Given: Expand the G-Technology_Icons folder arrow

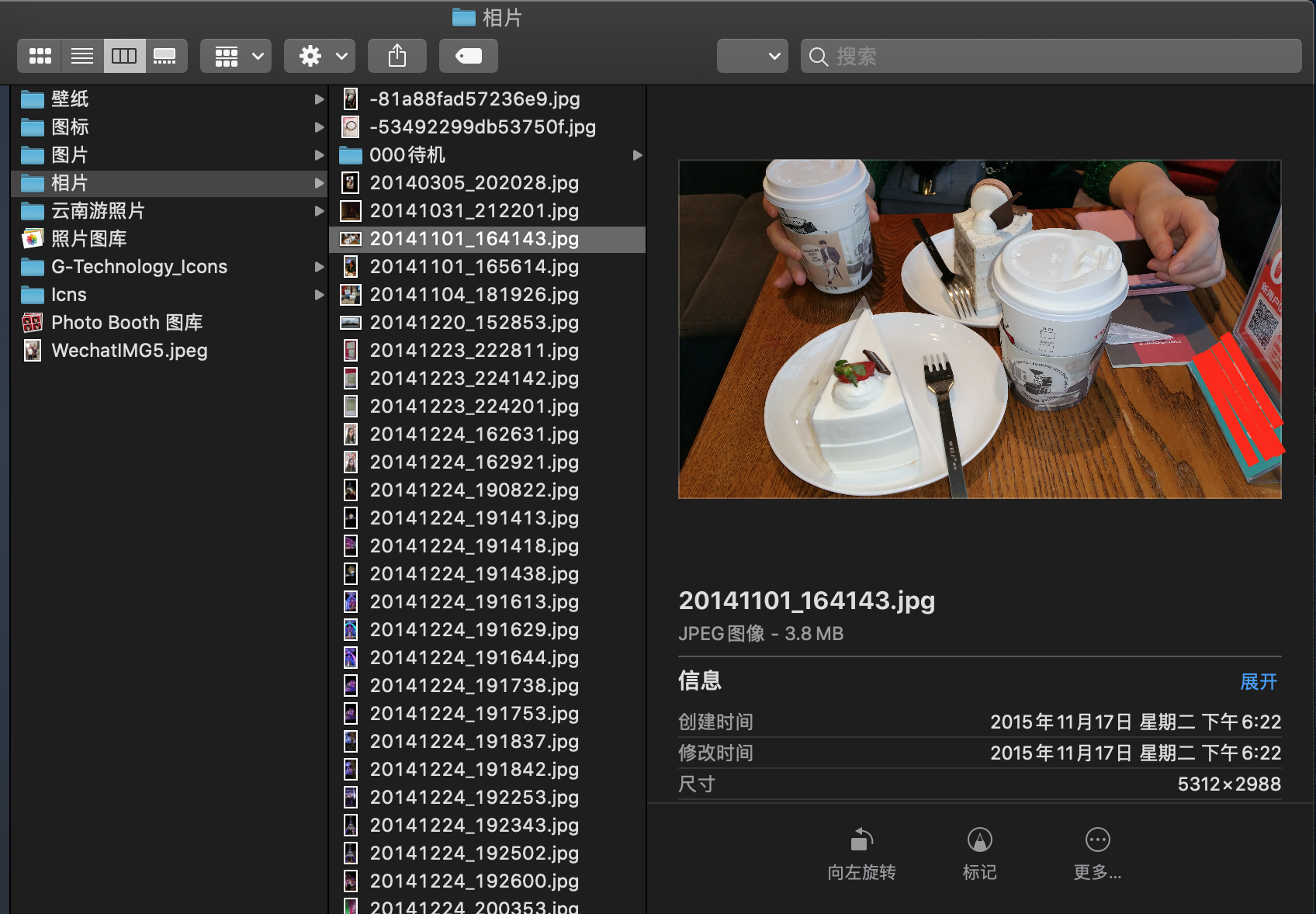Looking at the screenshot, I should click(x=319, y=267).
